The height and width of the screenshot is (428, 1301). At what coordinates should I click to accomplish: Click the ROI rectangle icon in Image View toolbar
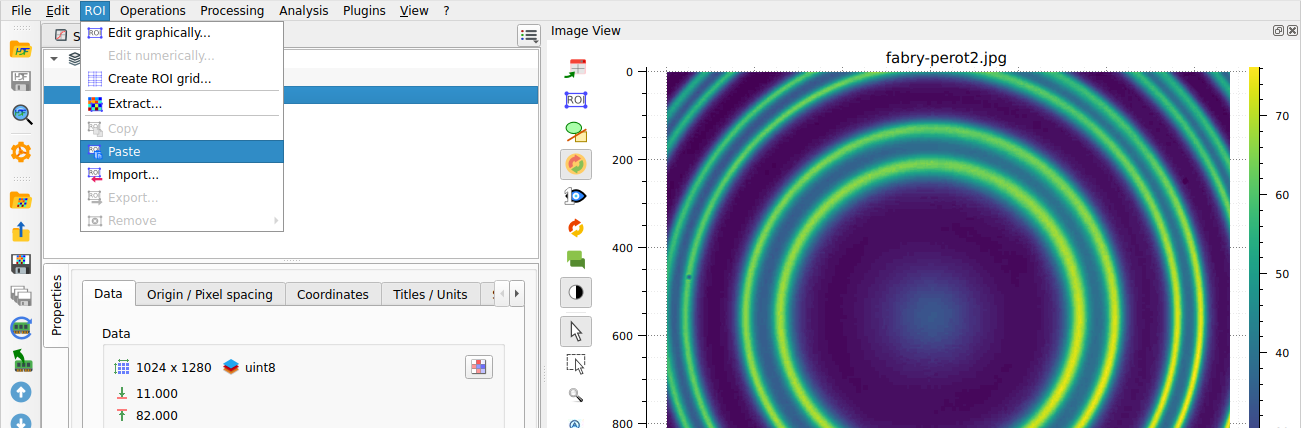coord(576,100)
